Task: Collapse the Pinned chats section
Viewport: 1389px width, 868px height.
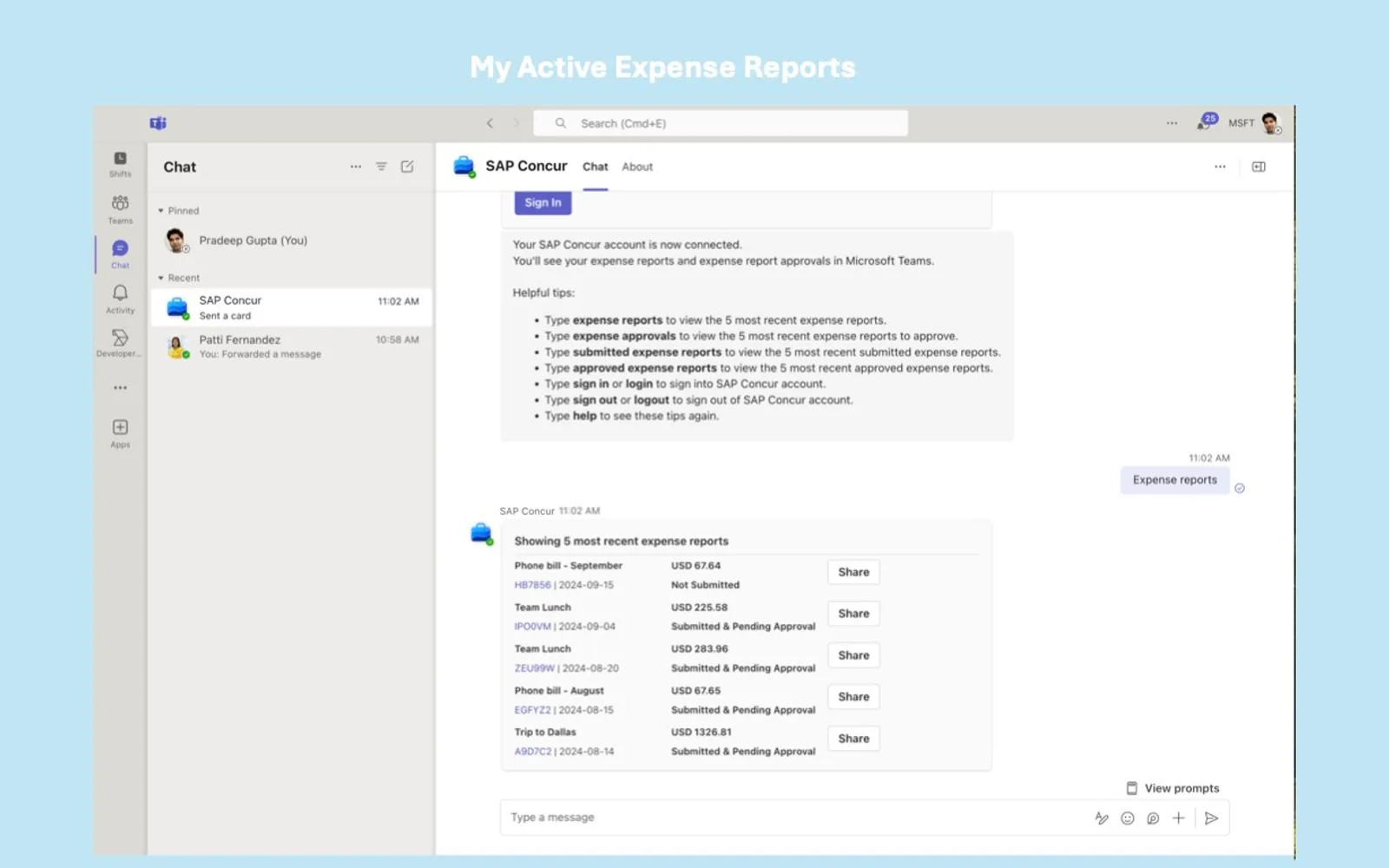Action: 161,211
